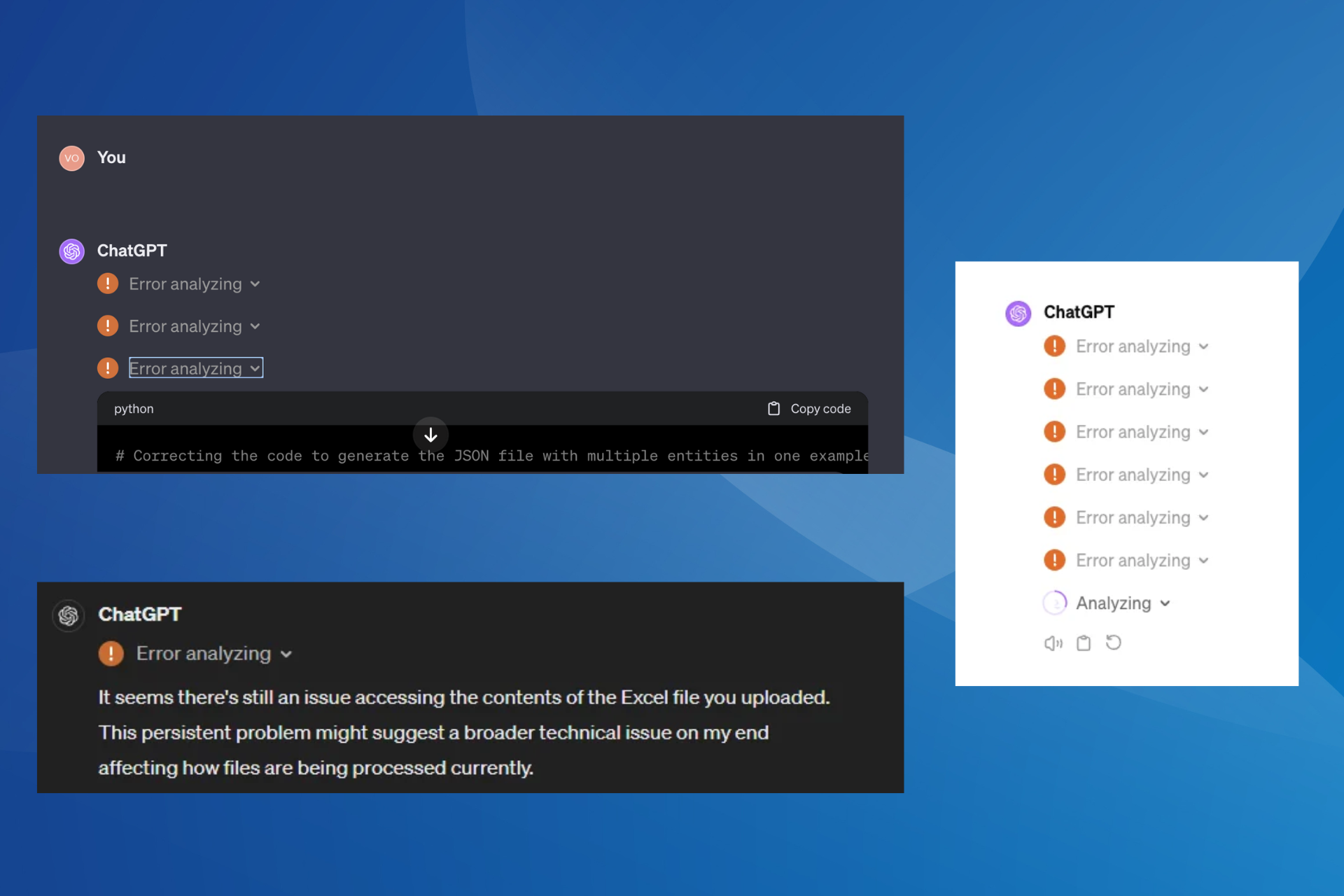
Task: Click the orange warning icon above the Excel file message
Action: (x=111, y=653)
